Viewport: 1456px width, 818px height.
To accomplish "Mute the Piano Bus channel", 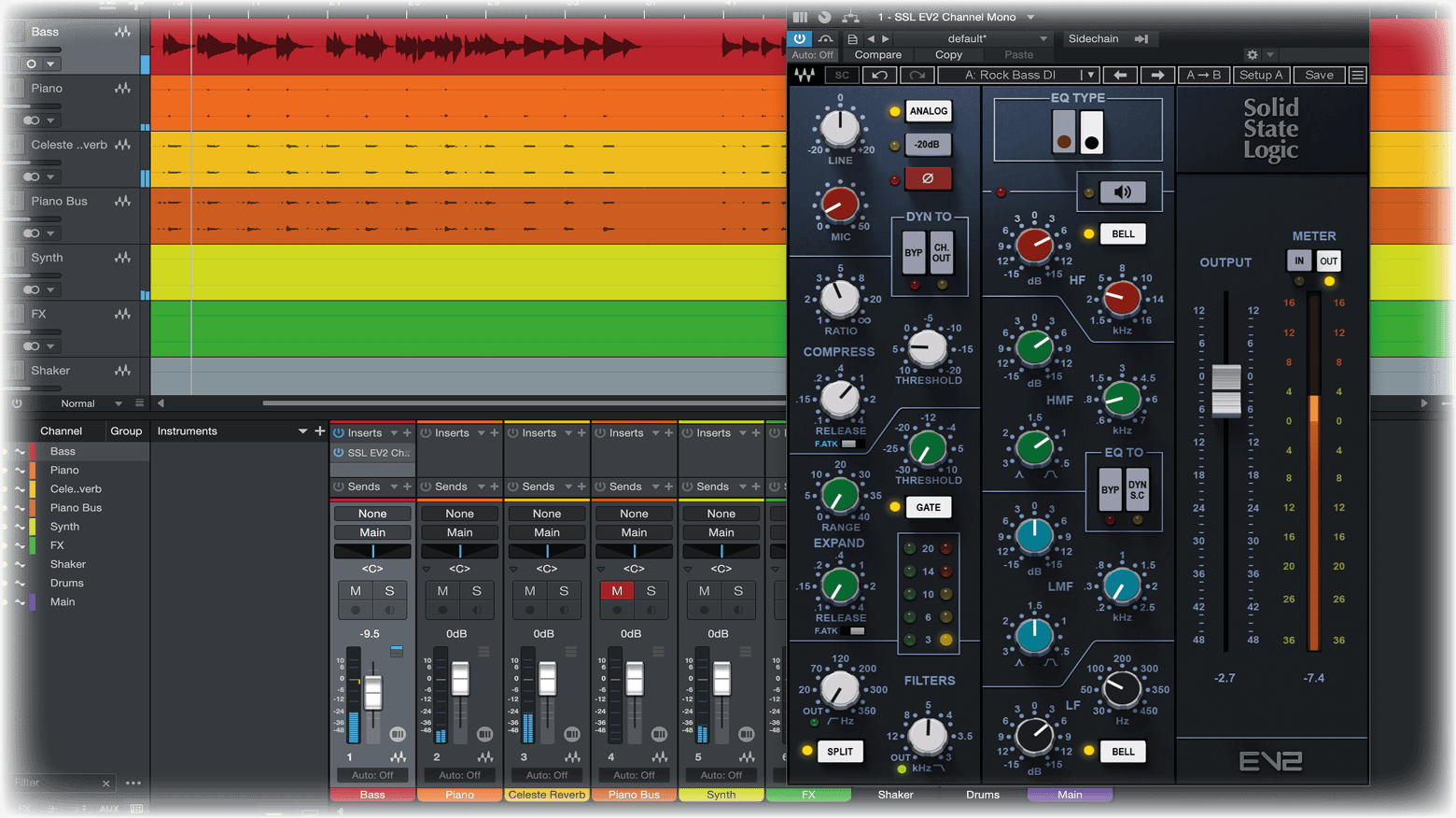I will coord(617,590).
